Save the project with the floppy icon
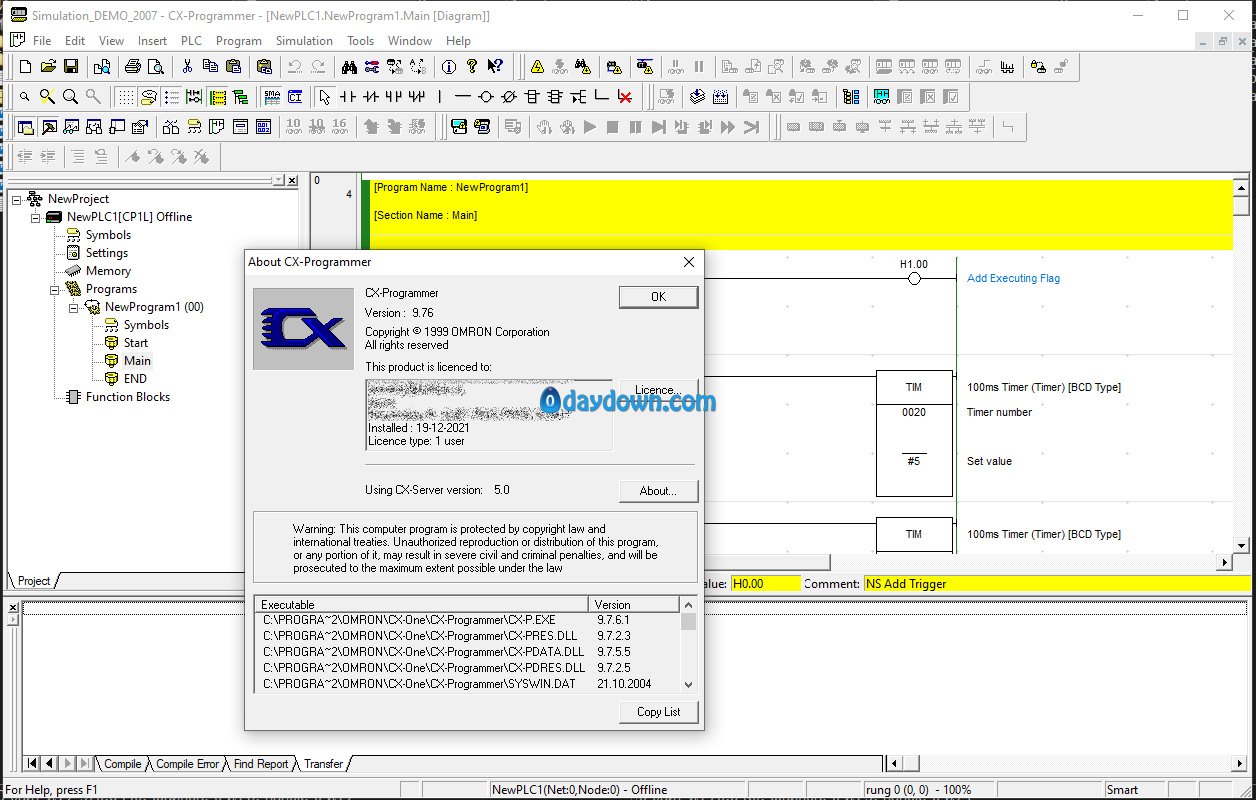The width and height of the screenshot is (1256, 800). tap(71, 67)
